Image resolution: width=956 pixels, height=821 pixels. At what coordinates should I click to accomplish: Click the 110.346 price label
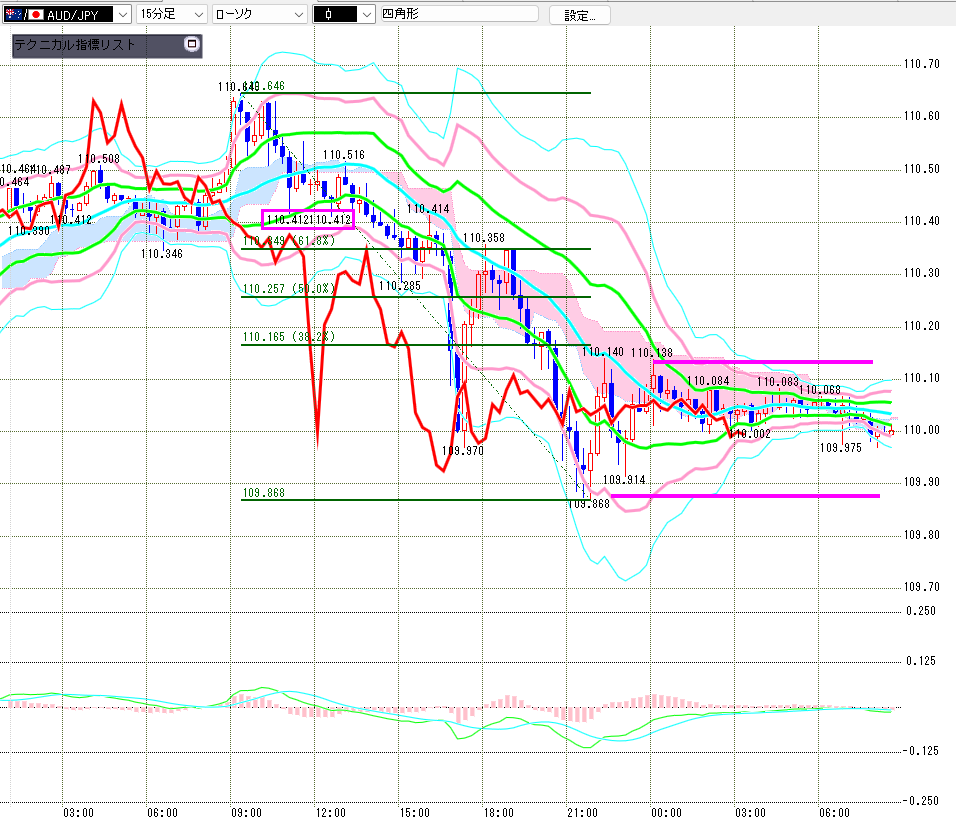pos(162,254)
